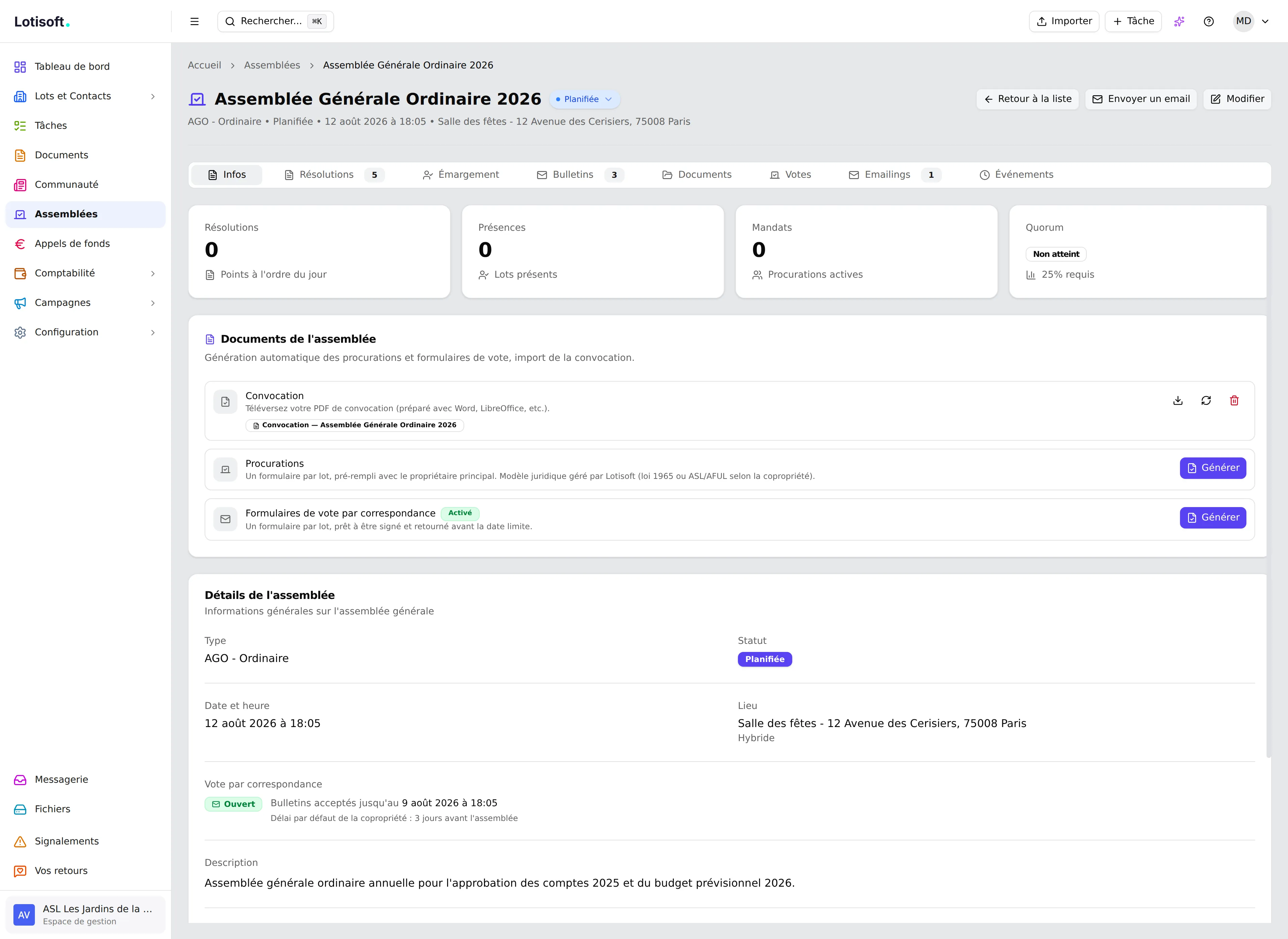Open the assembly Documents tab
Screen dimensions: 1288x939
(x=697, y=175)
